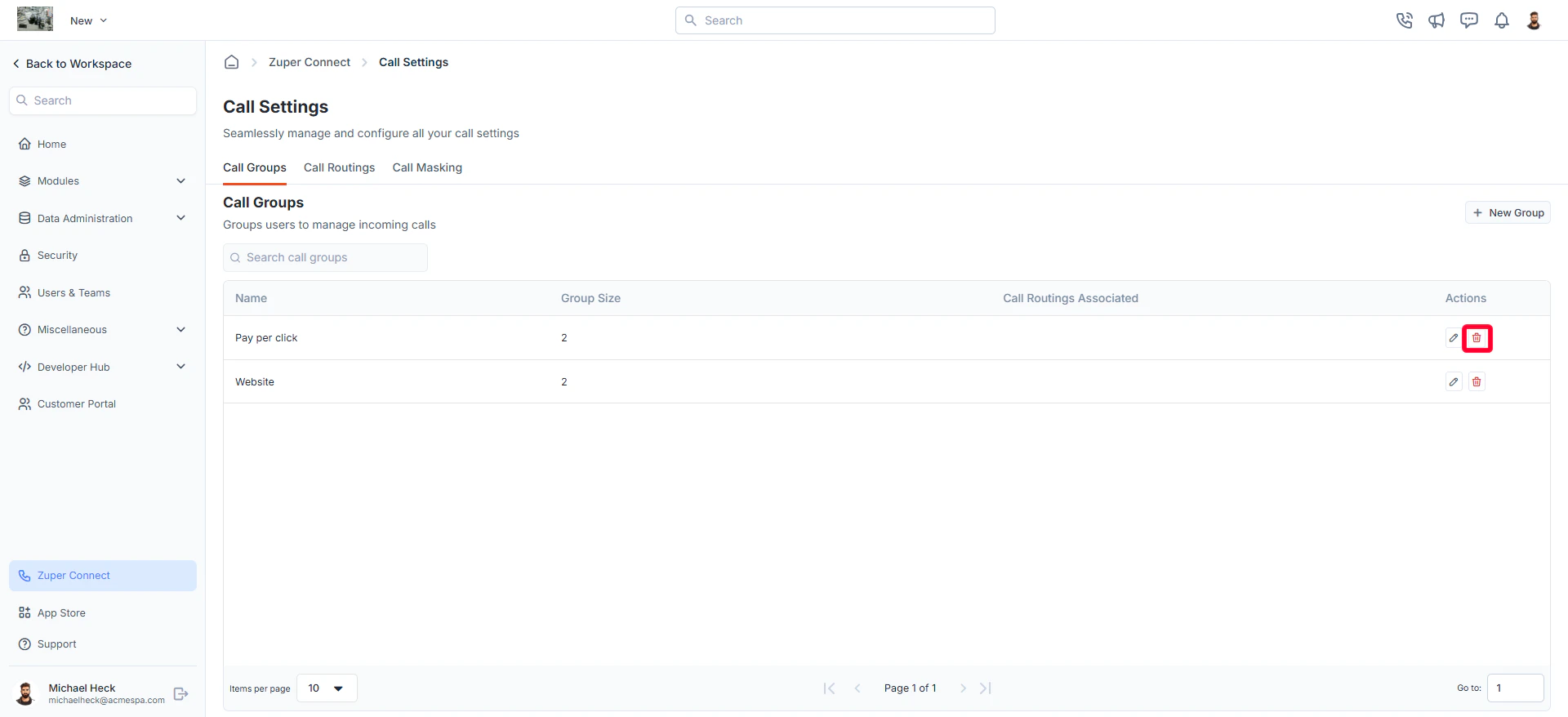This screenshot has height=717, width=1568.
Task: Select Zuper Connect in sidebar
Action: tap(103, 576)
